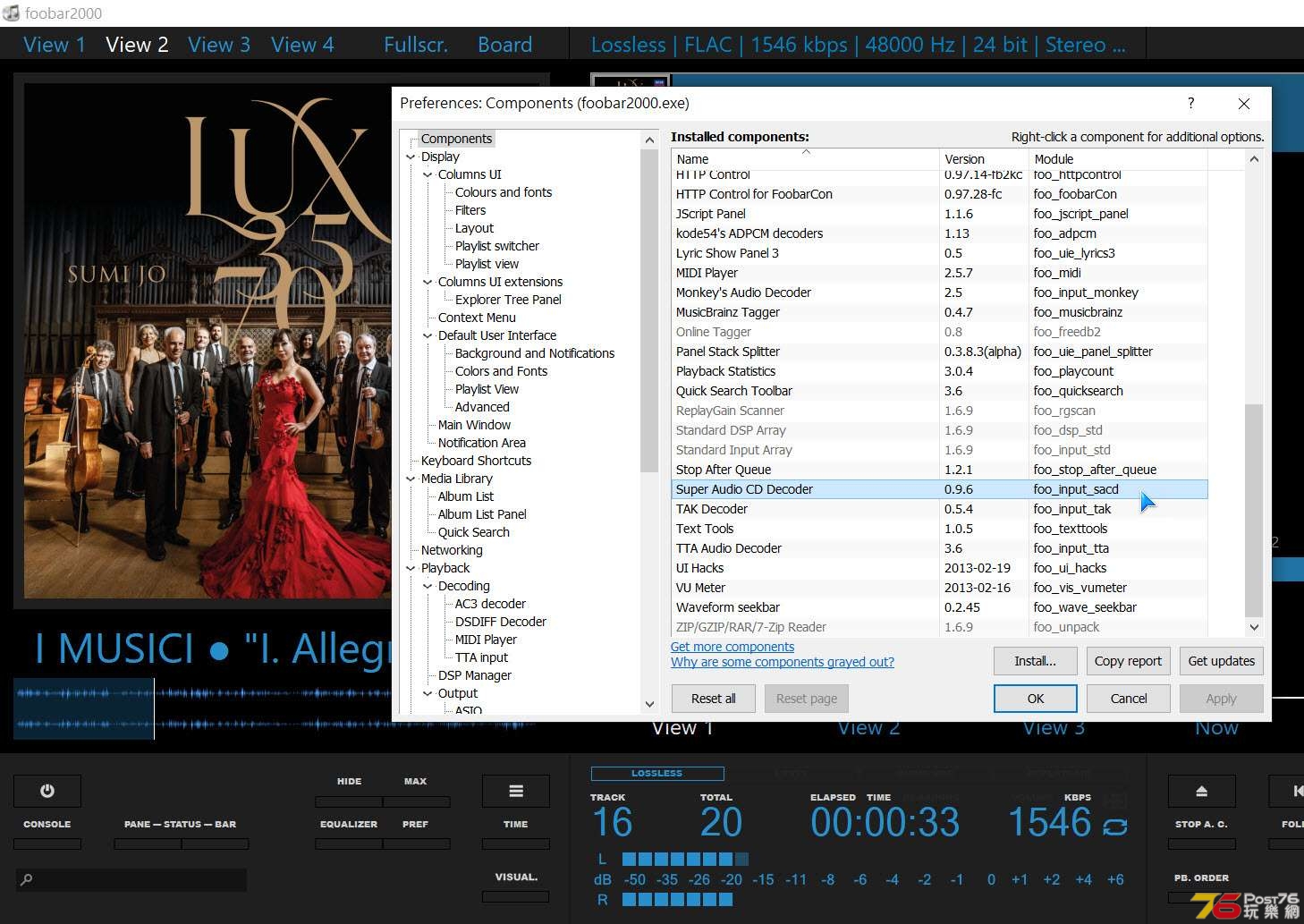Click the tree panel scroll up arrow
1304x924 pixels.
[649, 140]
